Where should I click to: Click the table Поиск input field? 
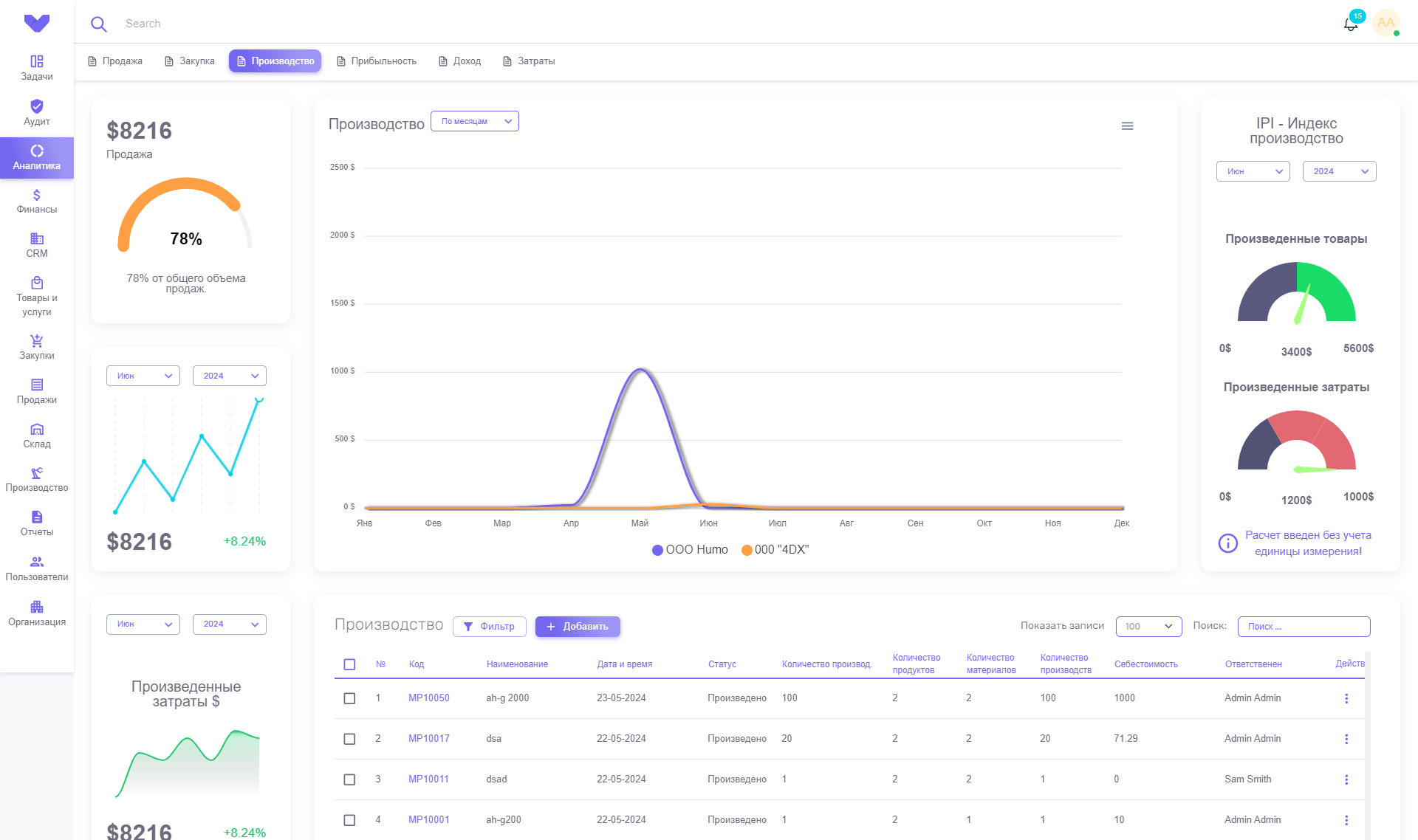pyautogui.click(x=1304, y=627)
